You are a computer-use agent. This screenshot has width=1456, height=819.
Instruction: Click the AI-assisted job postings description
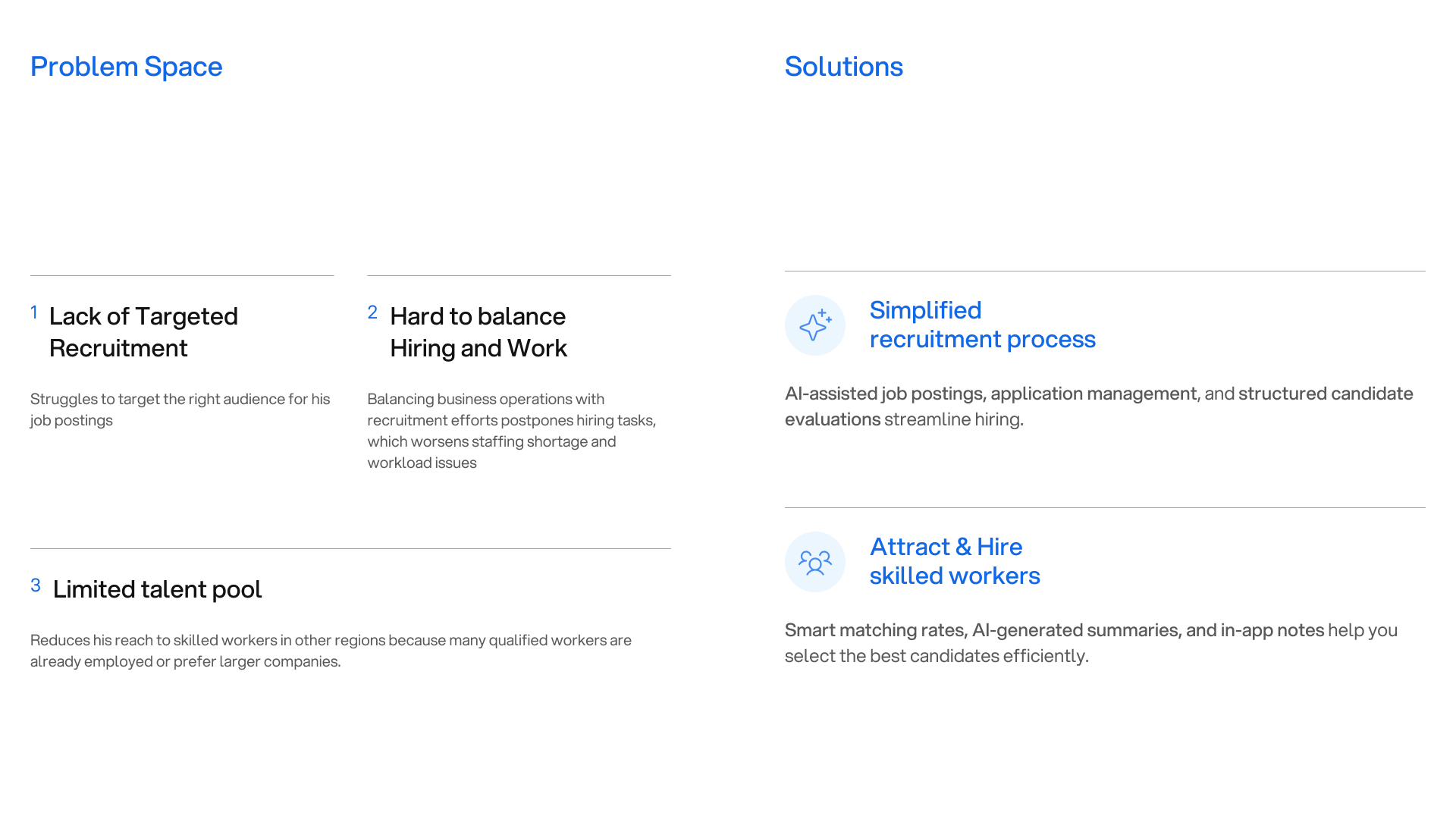[x=1099, y=406]
